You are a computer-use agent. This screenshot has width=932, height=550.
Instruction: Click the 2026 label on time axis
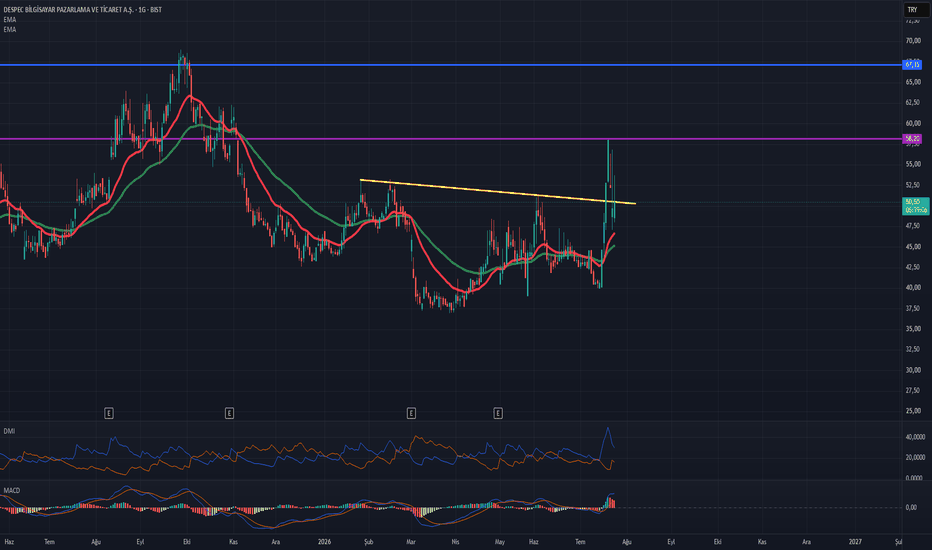[324, 542]
